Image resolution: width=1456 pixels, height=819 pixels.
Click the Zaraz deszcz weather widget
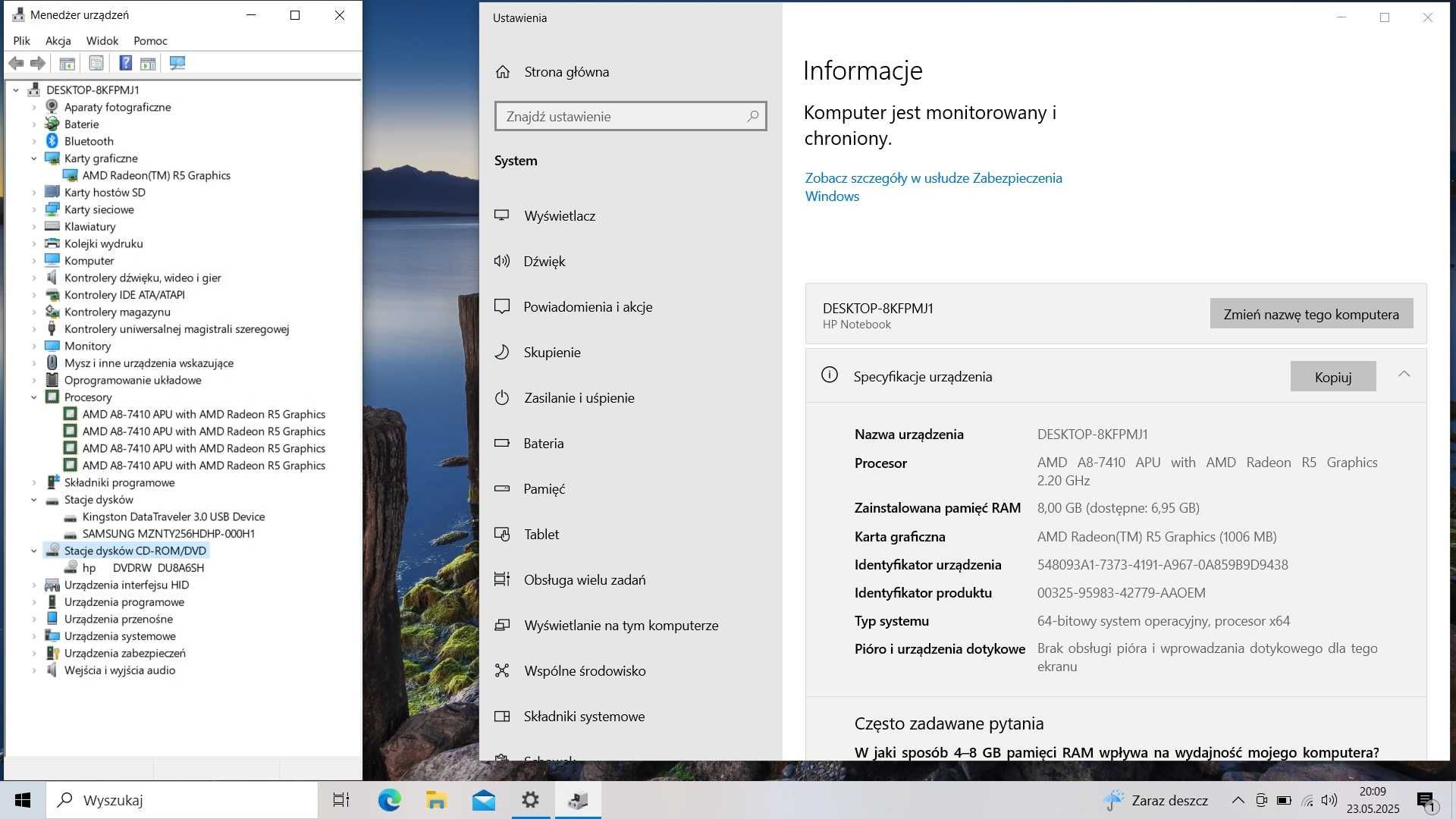click(1156, 800)
